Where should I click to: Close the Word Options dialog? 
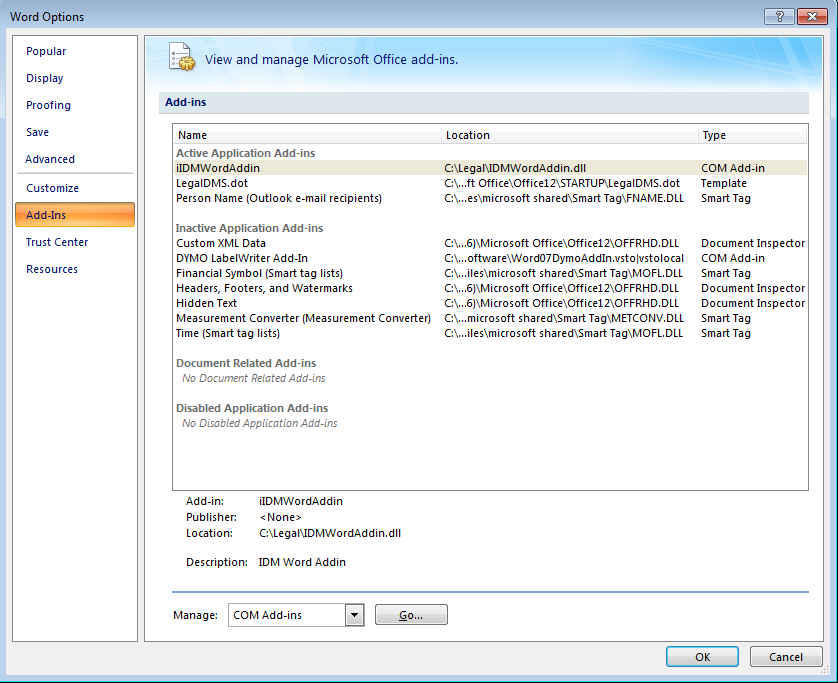coord(810,16)
